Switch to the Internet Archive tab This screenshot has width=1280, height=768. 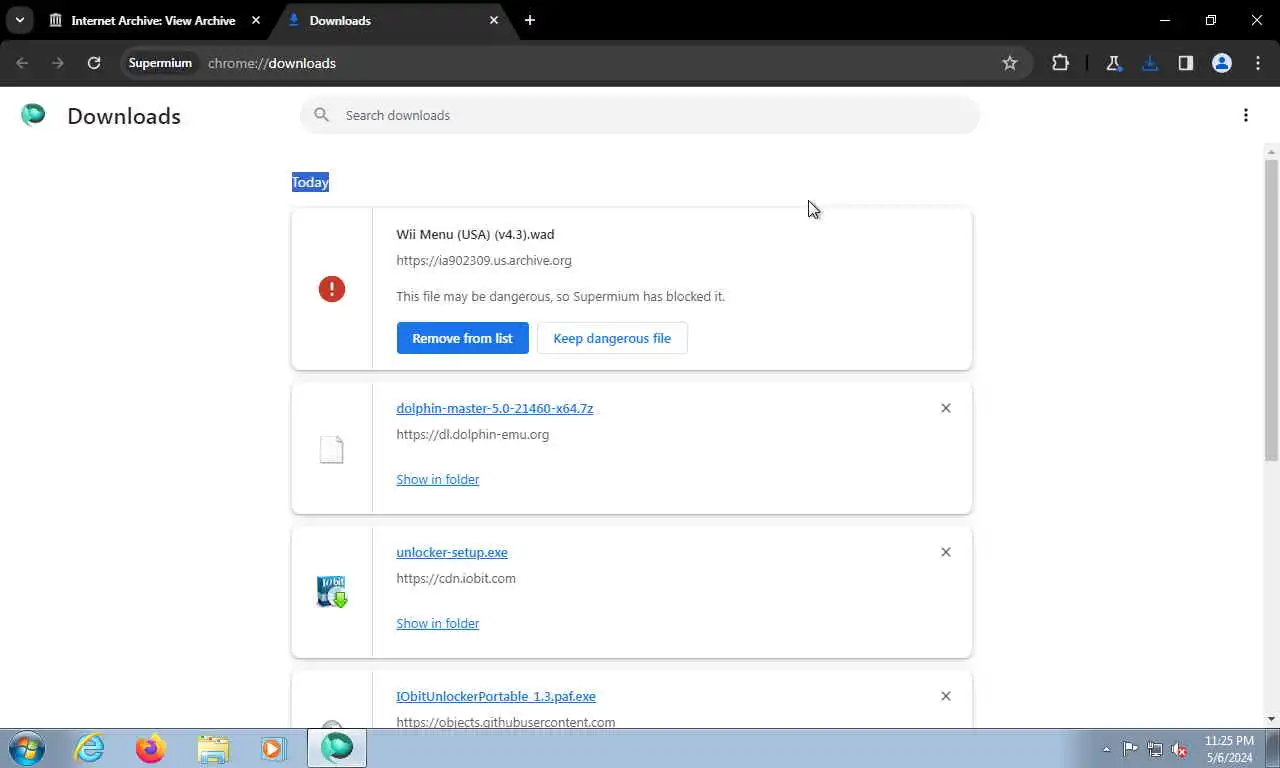(153, 20)
